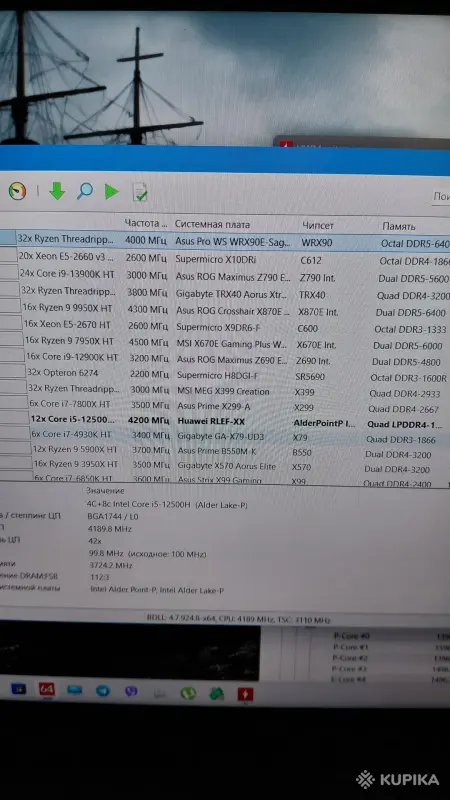
Task: Click the 'Значение' header in lower panel
Action: click(105, 491)
